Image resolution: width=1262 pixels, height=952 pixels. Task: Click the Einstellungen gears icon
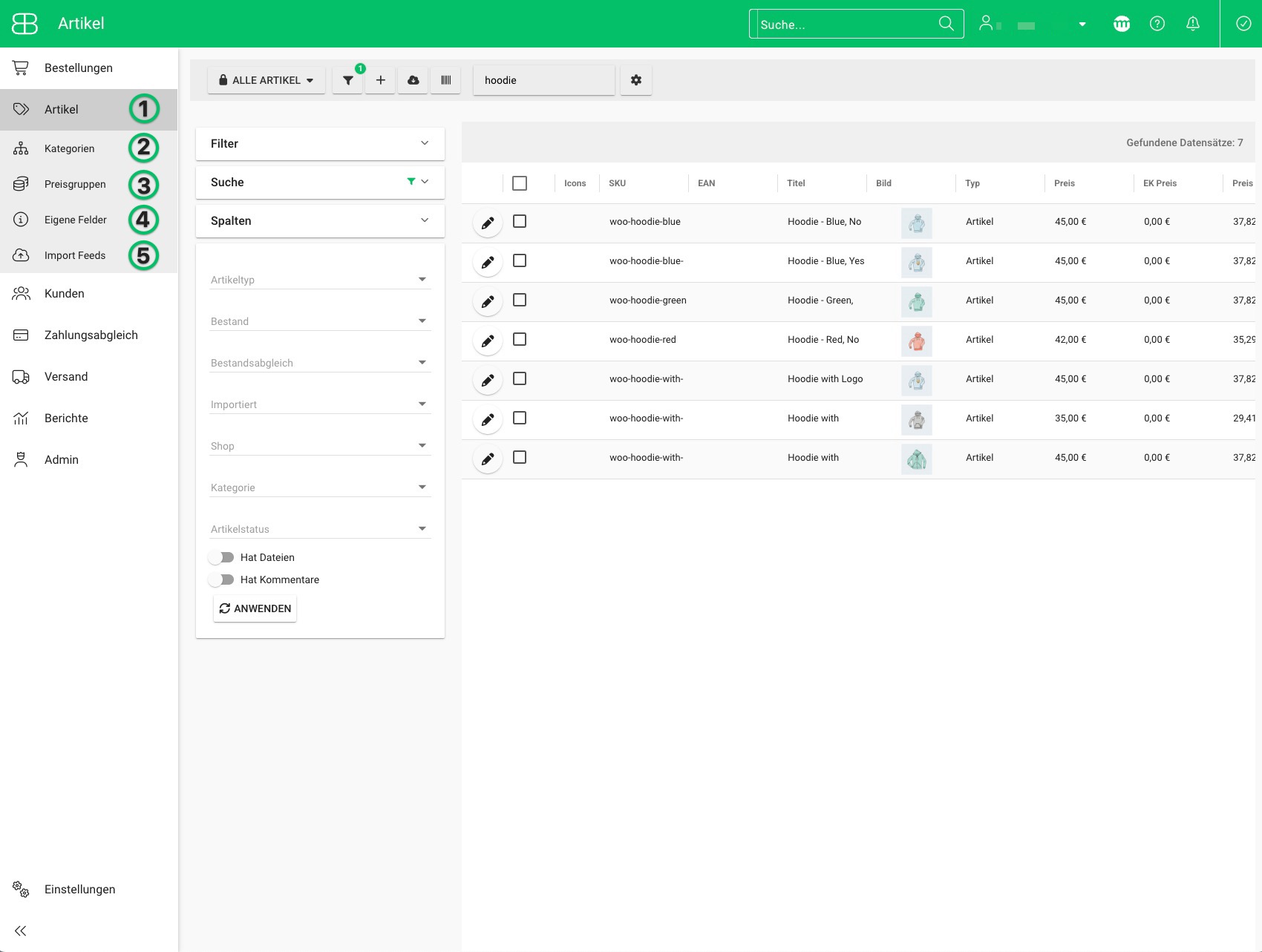[21, 889]
